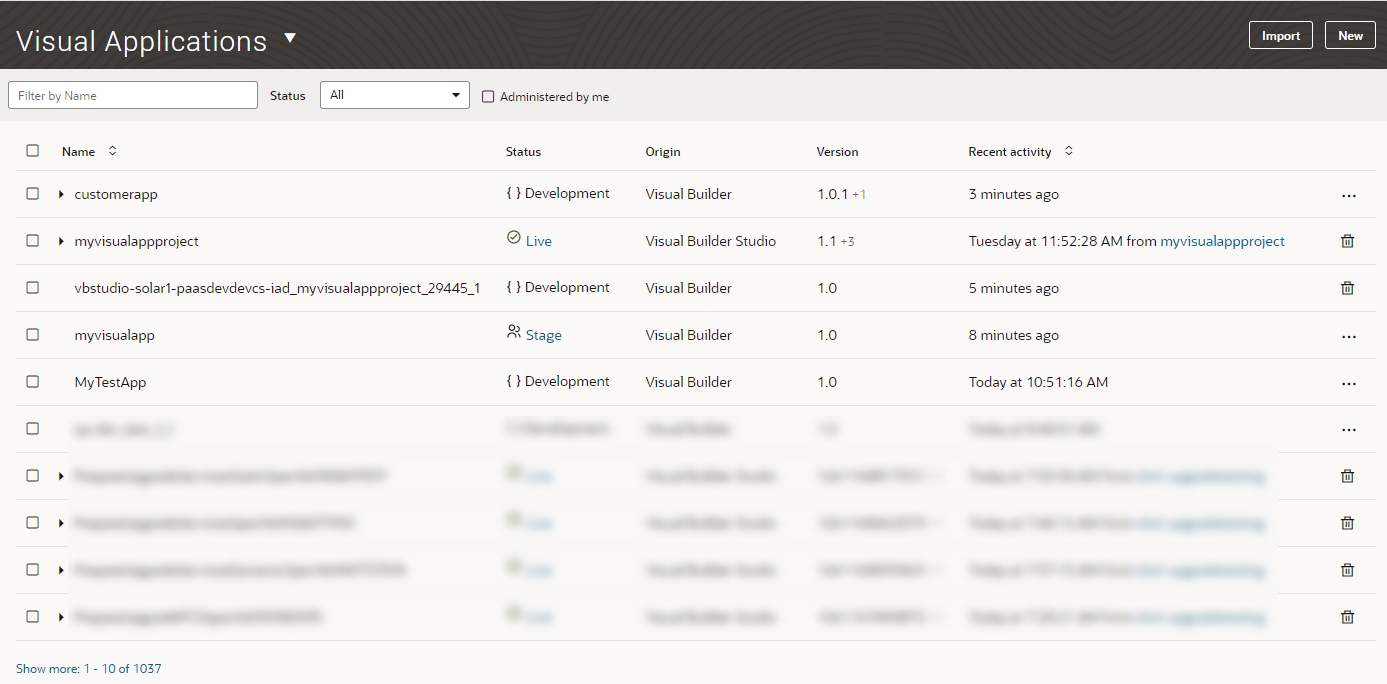Click the +1 versions indicator for customerapp
This screenshot has height=684, width=1387.
tap(859, 195)
